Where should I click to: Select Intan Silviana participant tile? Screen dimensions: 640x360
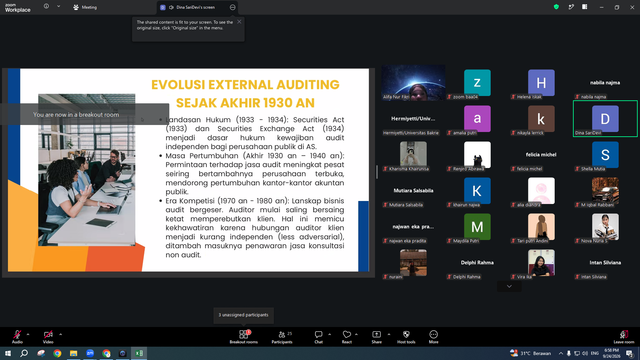(605, 262)
